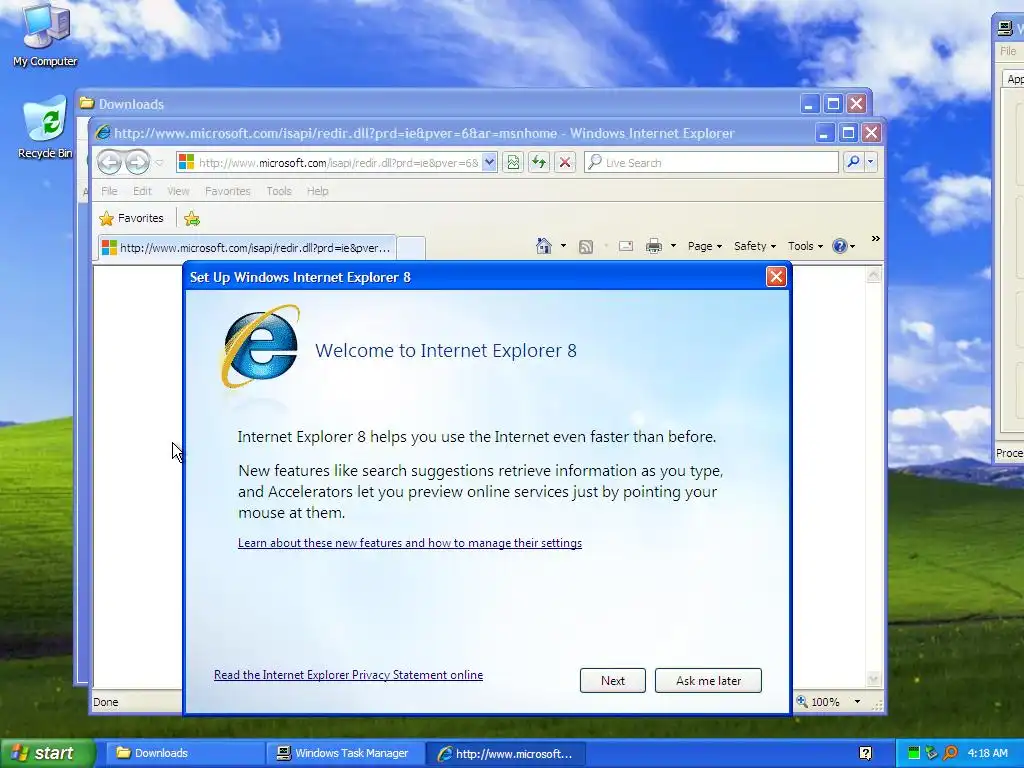Image resolution: width=1024 pixels, height=768 pixels.
Task: Click the Start button
Action: 47,753
